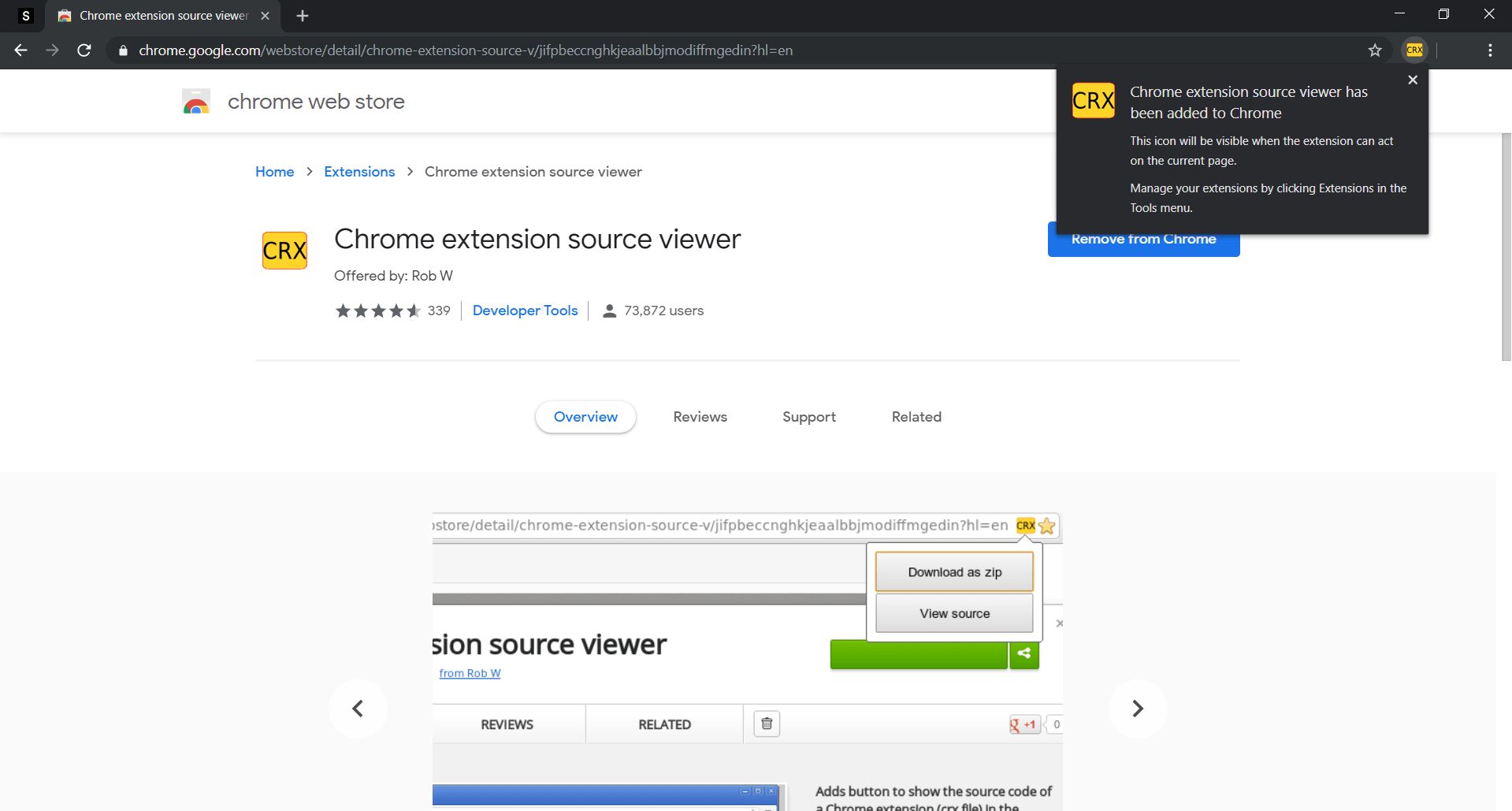Screen dimensions: 1512x811
Task: Dismiss the extension added notification
Action: (1412, 80)
